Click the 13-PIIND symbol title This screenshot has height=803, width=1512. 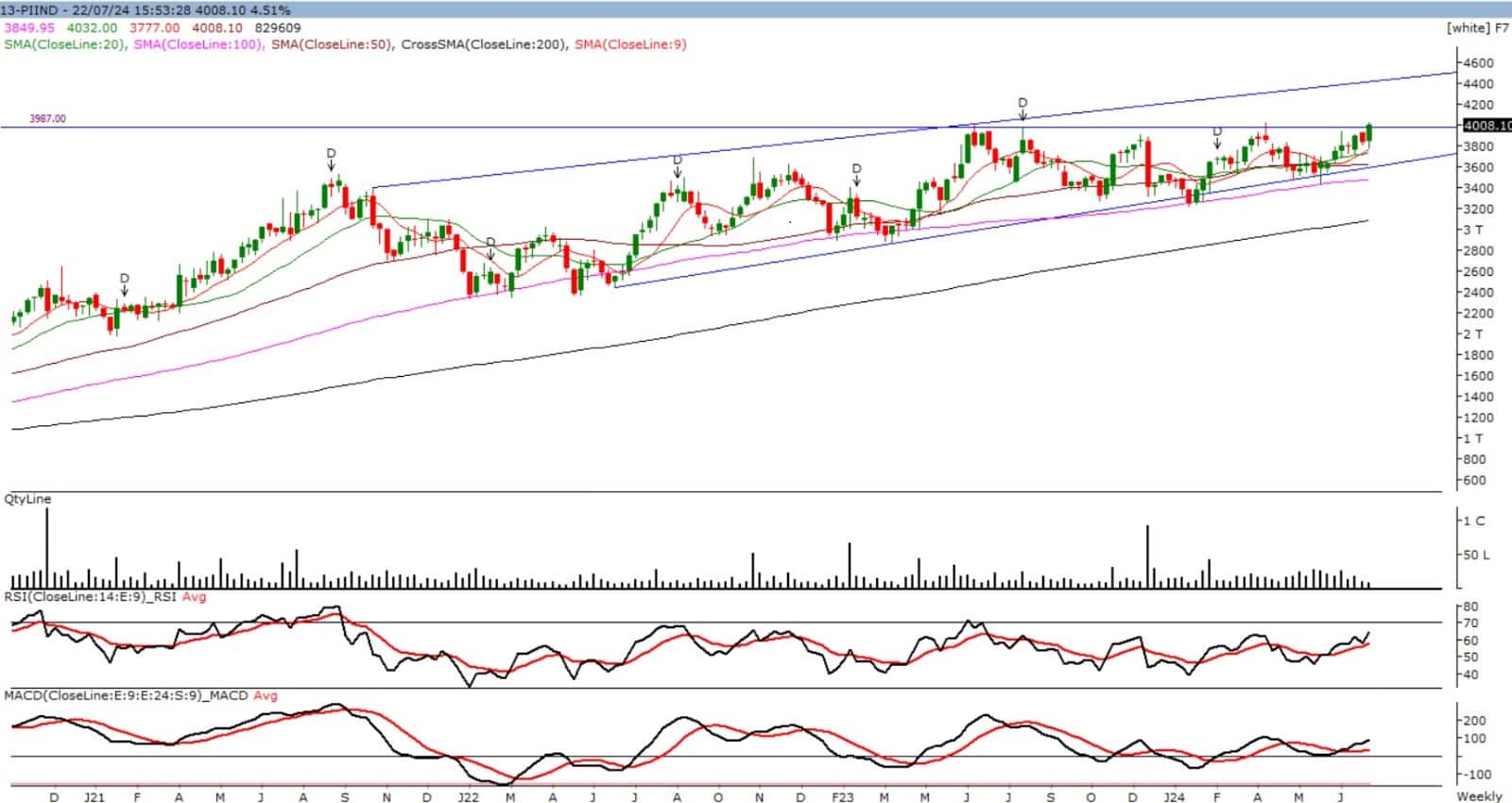[x=30, y=11]
